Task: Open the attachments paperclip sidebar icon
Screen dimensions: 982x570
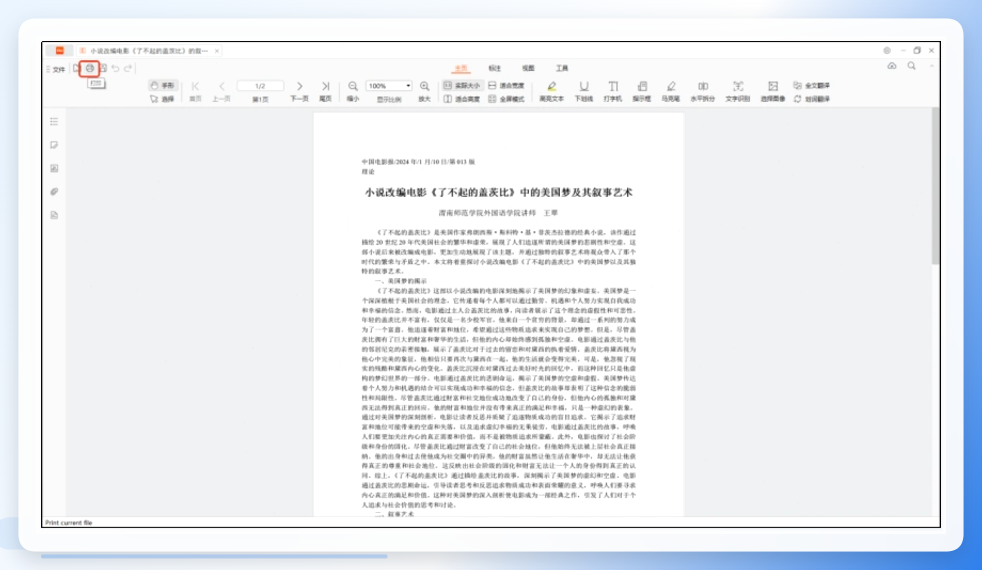Action: [54, 192]
